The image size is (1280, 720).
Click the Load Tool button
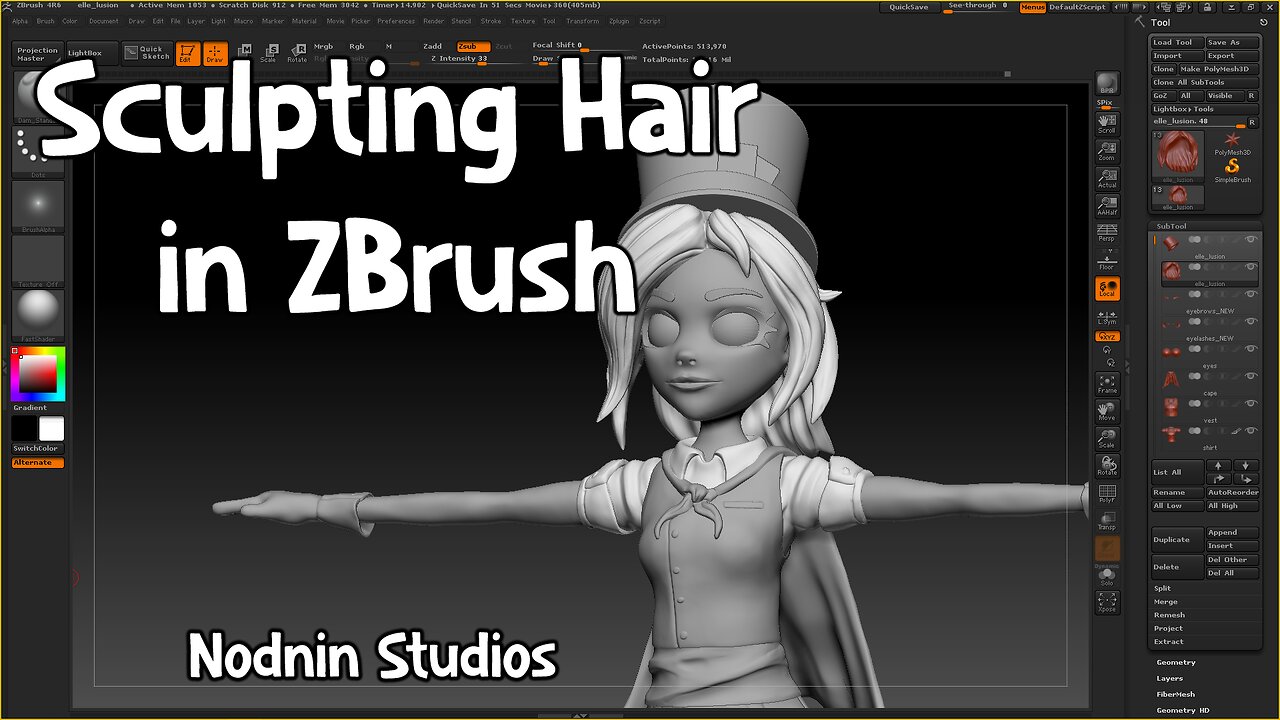pos(1177,43)
